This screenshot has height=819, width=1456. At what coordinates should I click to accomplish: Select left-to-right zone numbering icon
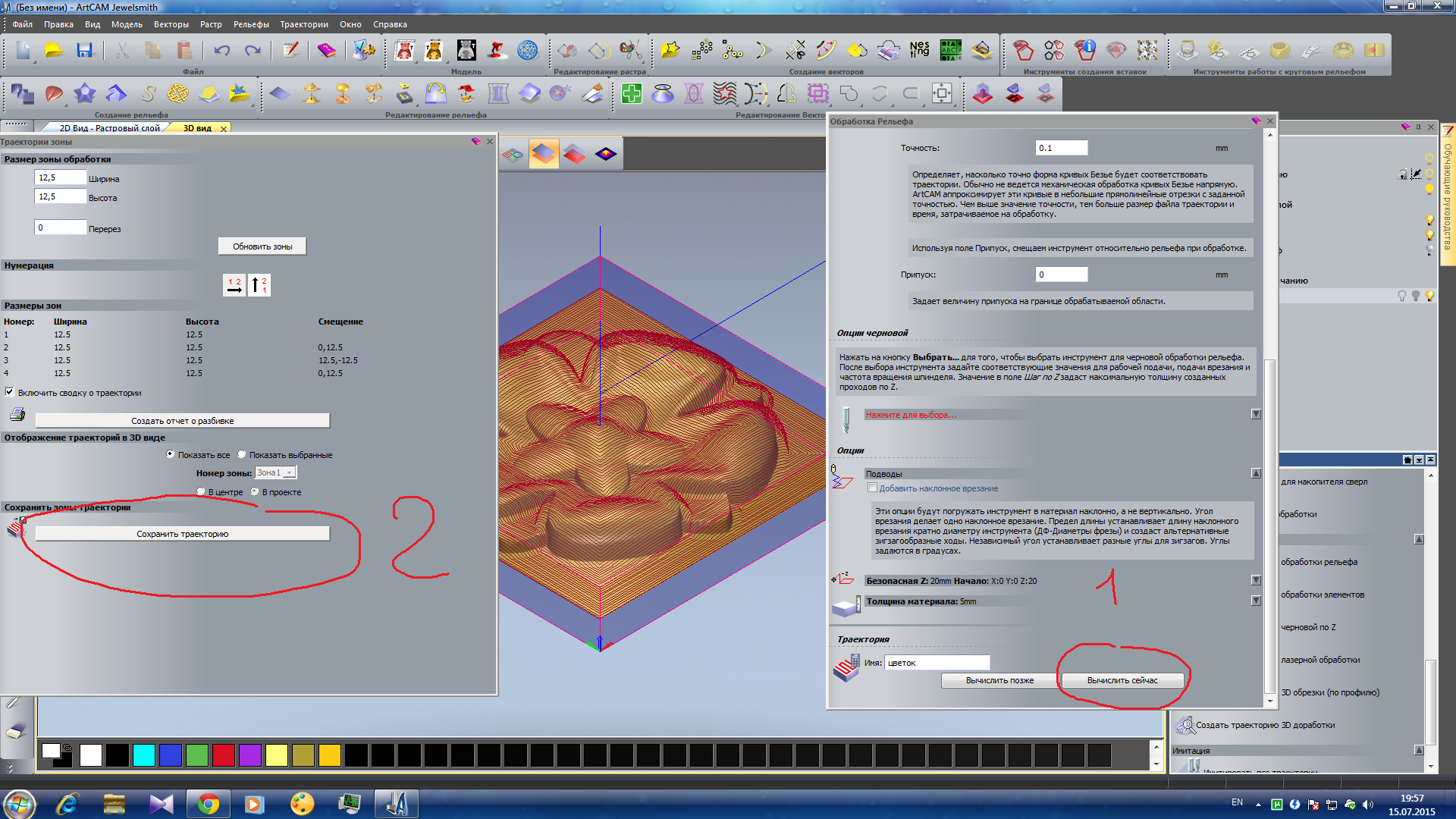(234, 285)
